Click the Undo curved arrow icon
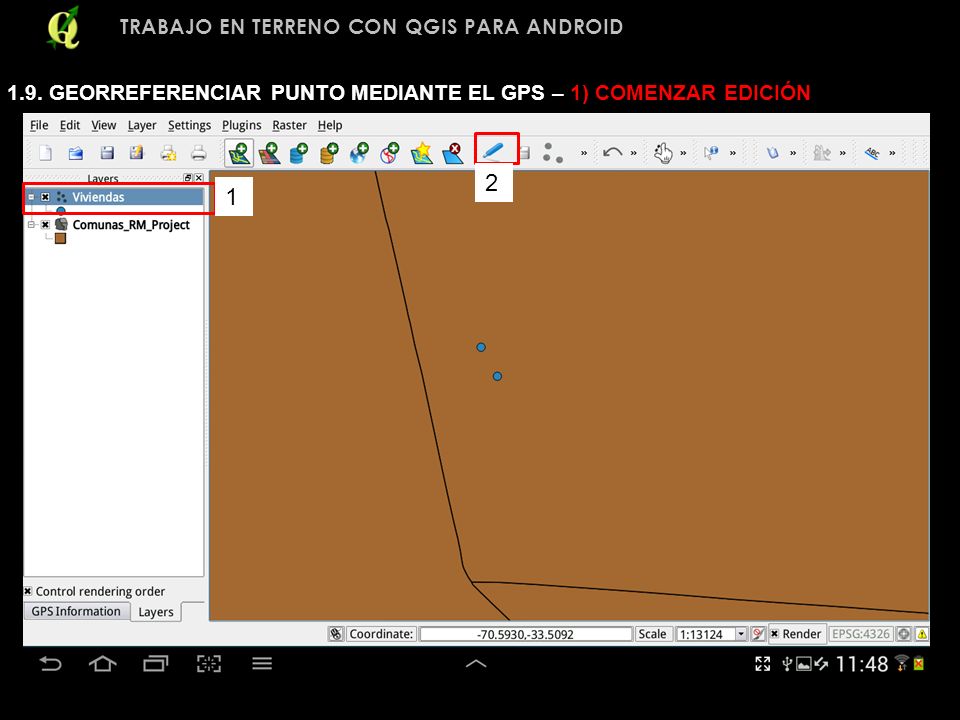Image resolution: width=960 pixels, height=720 pixels. 612,152
